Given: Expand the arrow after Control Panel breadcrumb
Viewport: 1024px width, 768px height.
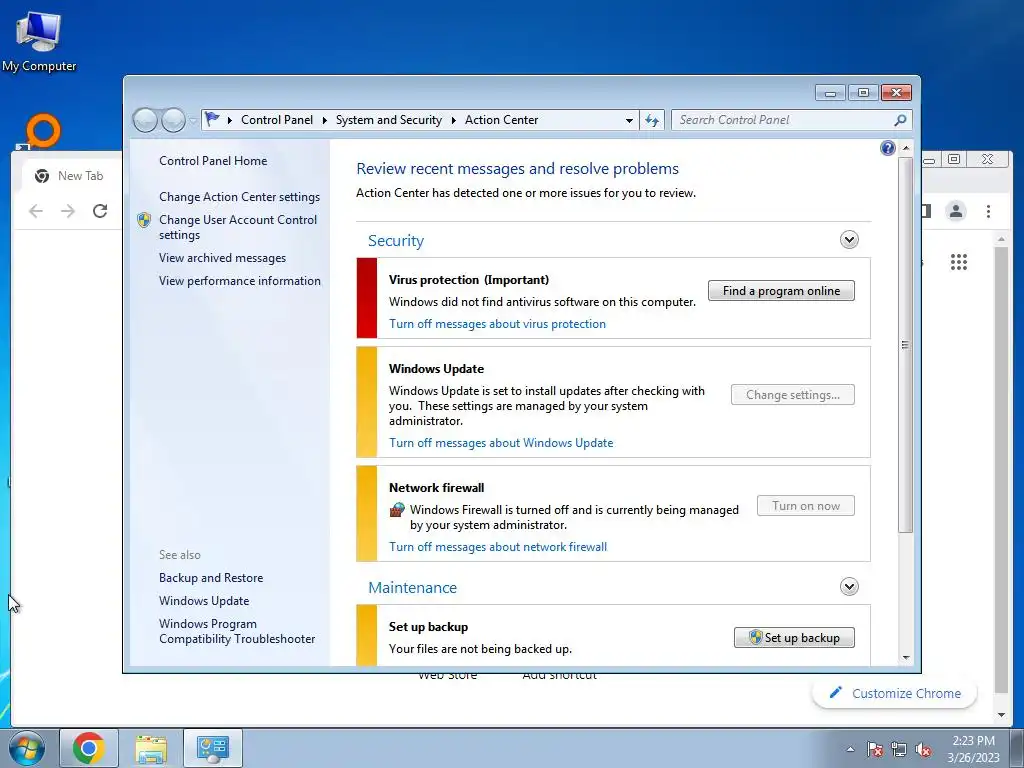Looking at the screenshot, I should pos(325,120).
